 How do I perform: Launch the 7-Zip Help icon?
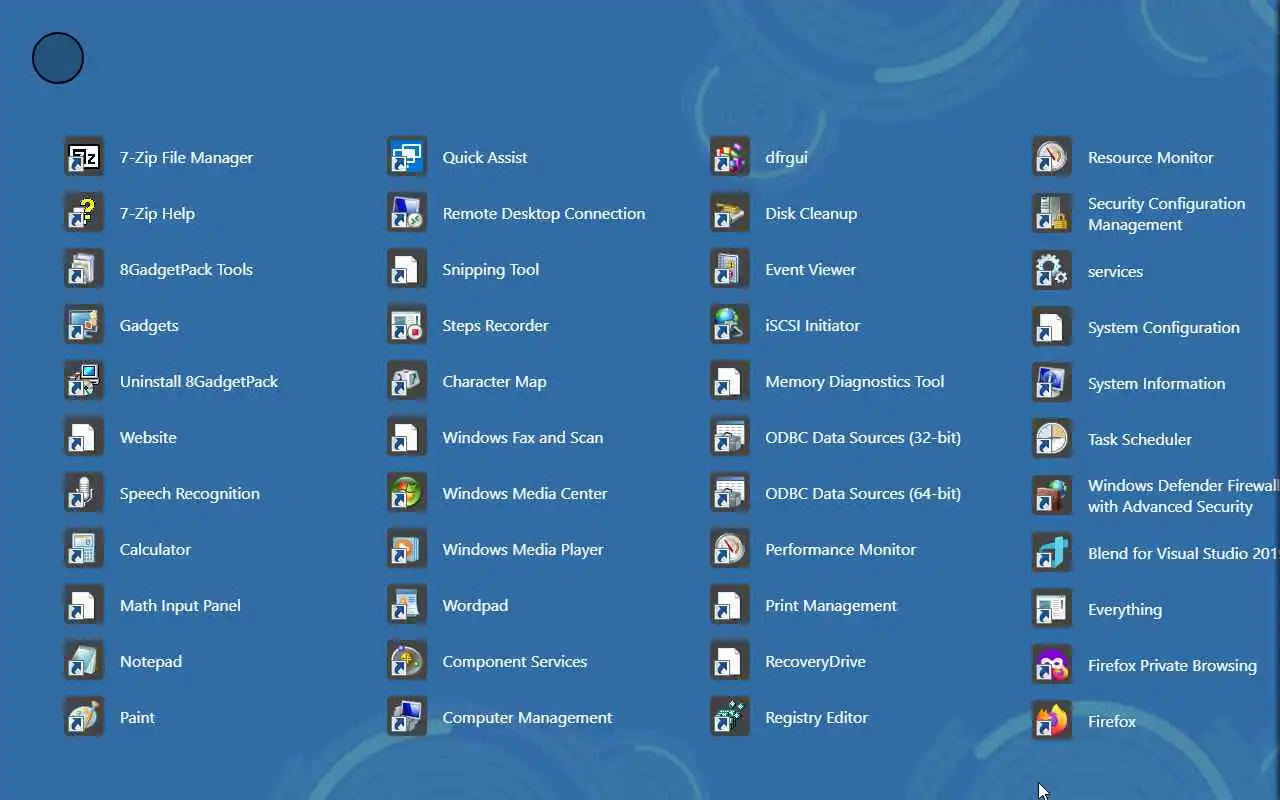pyautogui.click(x=84, y=213)
